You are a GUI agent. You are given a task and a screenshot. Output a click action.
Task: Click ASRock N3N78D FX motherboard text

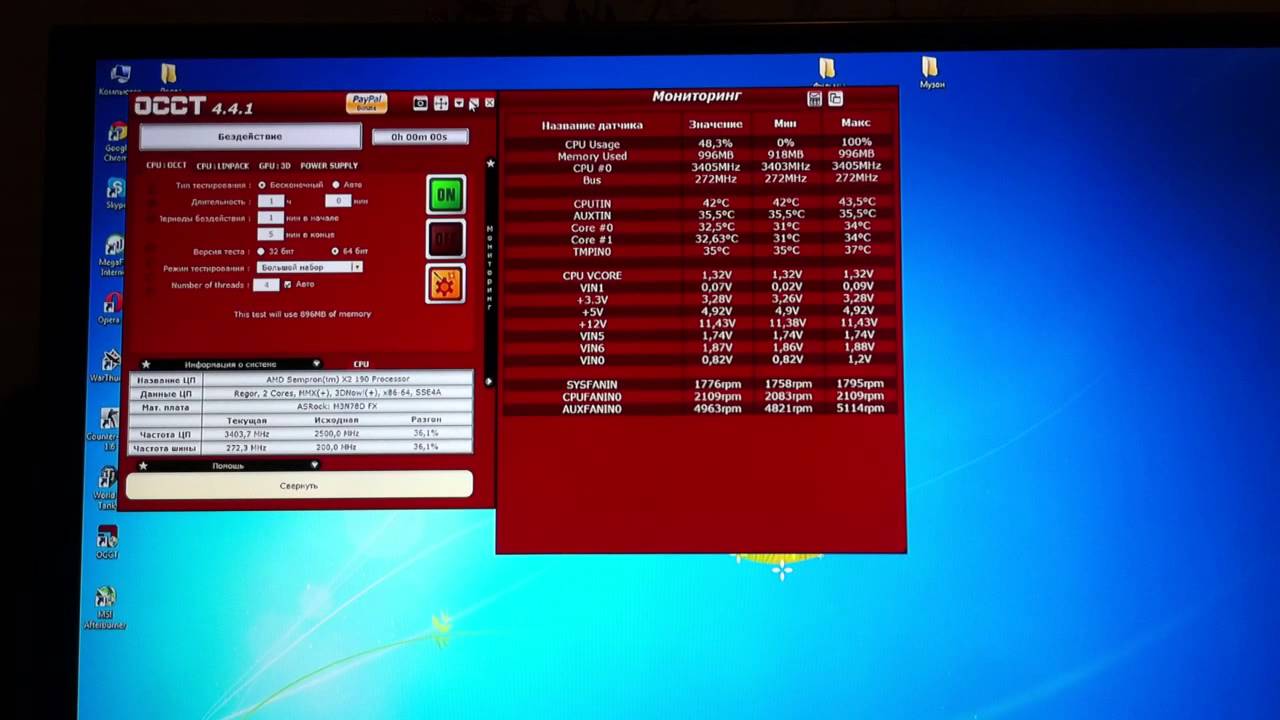coord(337,407)
